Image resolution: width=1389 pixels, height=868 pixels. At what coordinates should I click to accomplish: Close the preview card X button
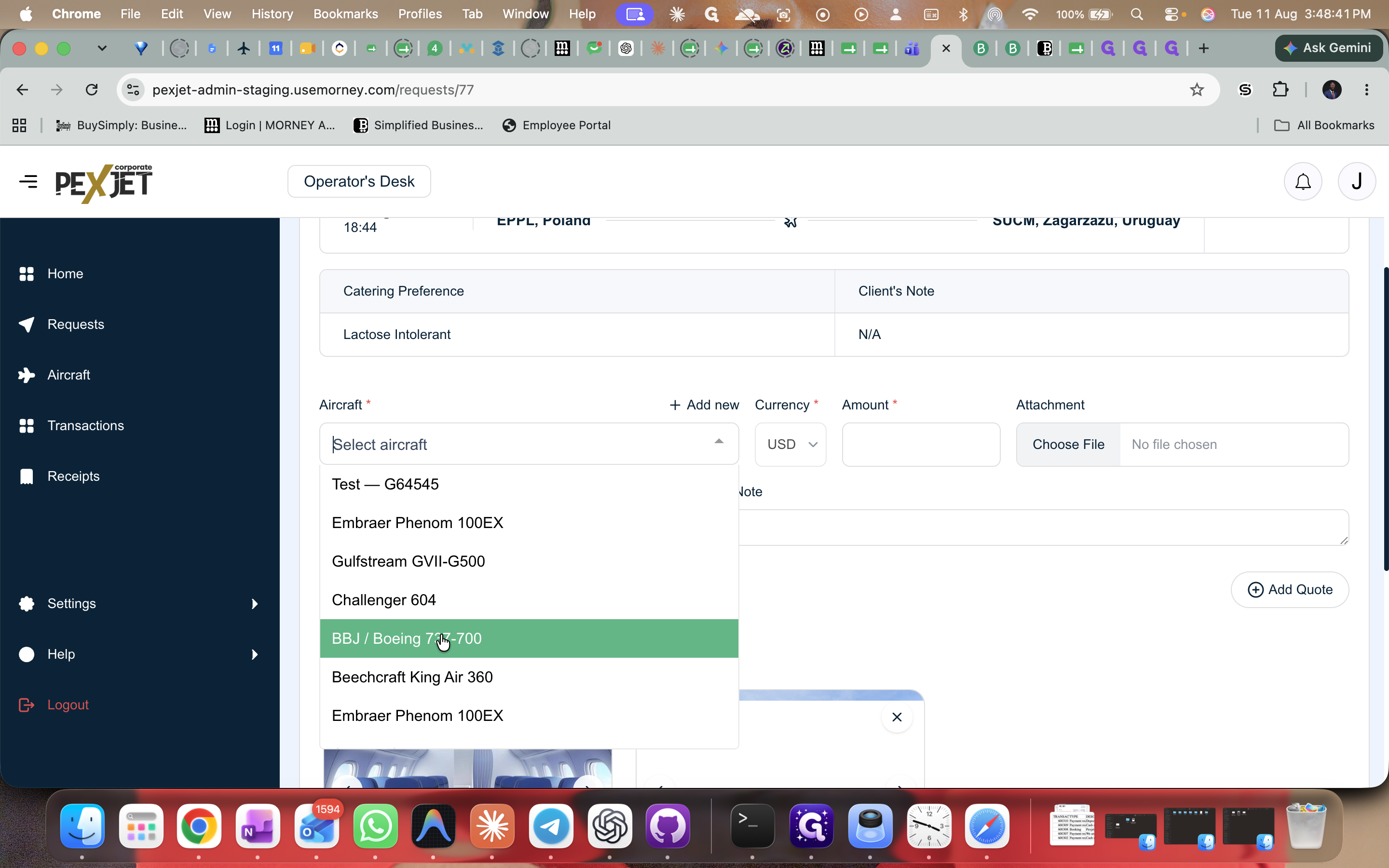click(897, 717)
